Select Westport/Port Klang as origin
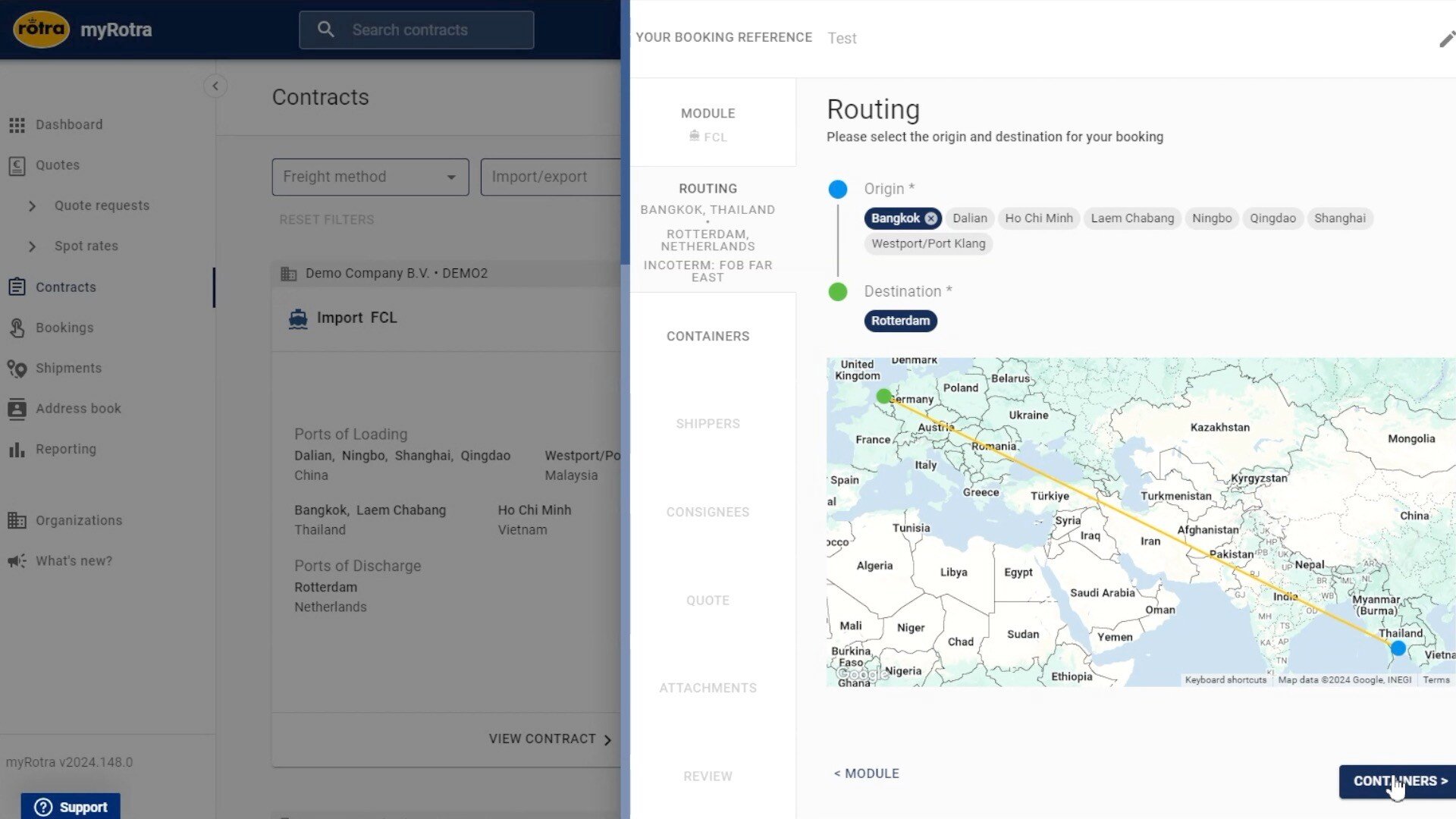Screen dimensions: 1456x819 pyautogui.click(x=928, y=243)
